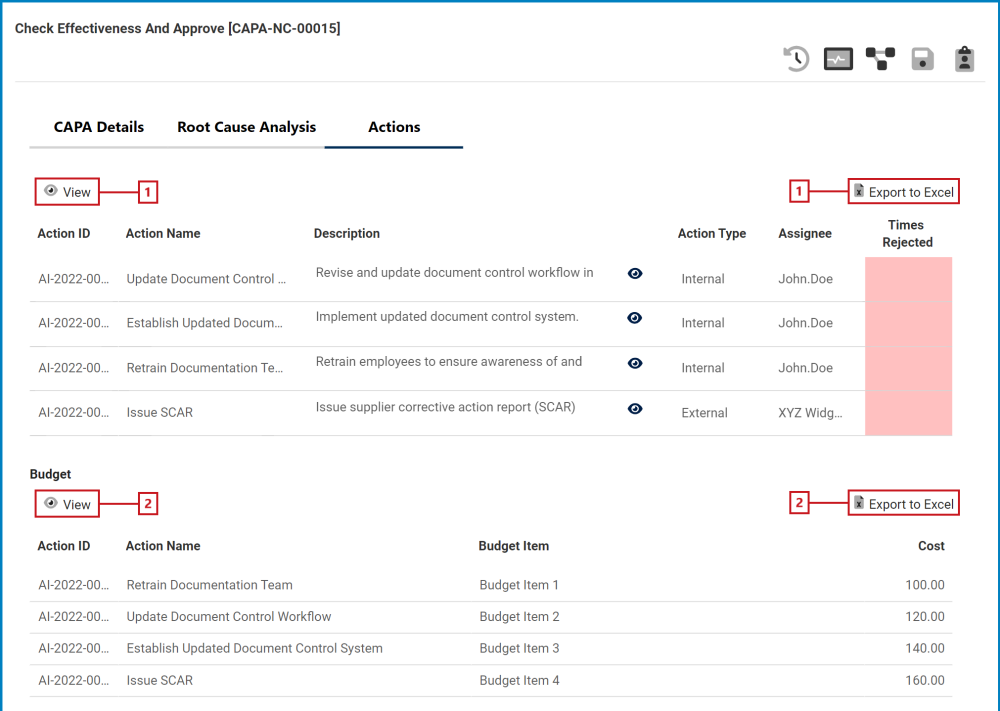Click eye icon for Issue SCAR description
The height and width of the screenshot is (711, 1000).
coord(635,408)
